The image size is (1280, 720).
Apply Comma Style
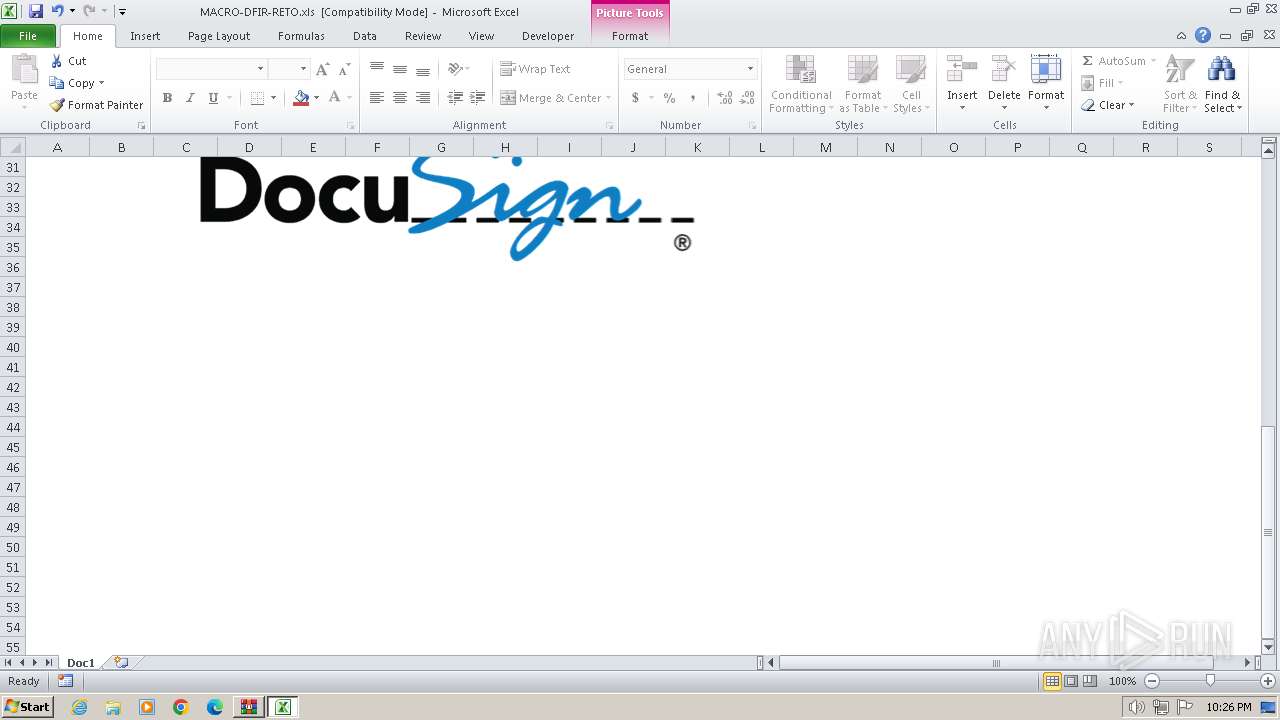pos(693,98)
